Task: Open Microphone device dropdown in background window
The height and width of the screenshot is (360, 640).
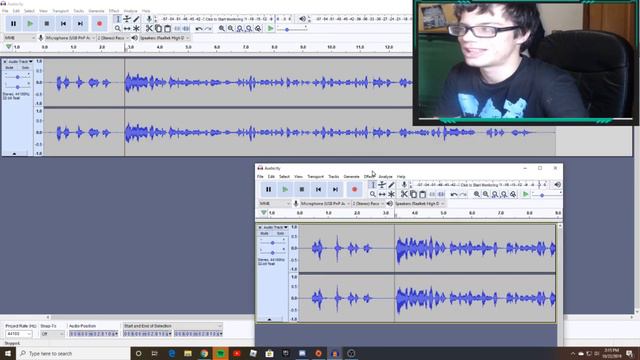Action: 70,38
